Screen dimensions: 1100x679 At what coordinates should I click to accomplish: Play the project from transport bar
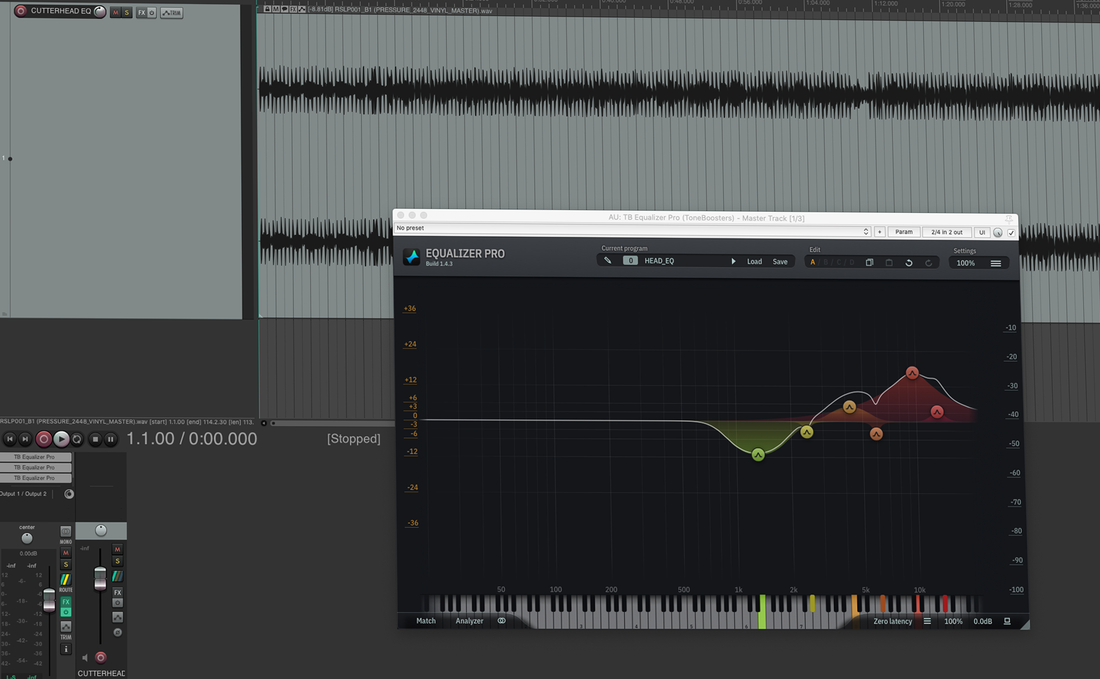tap(62, 439)
